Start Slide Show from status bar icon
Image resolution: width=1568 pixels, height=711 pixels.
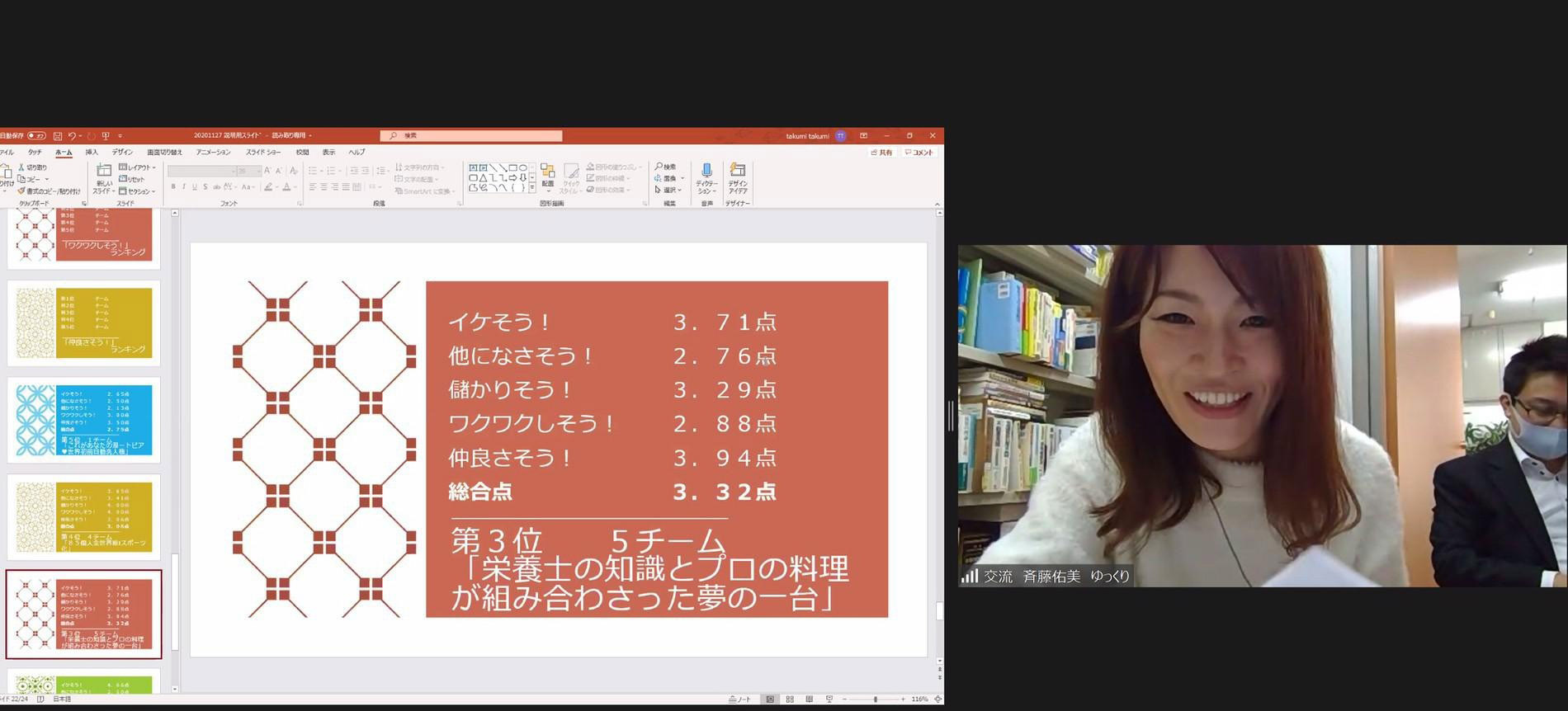click(x=829, y=699)
